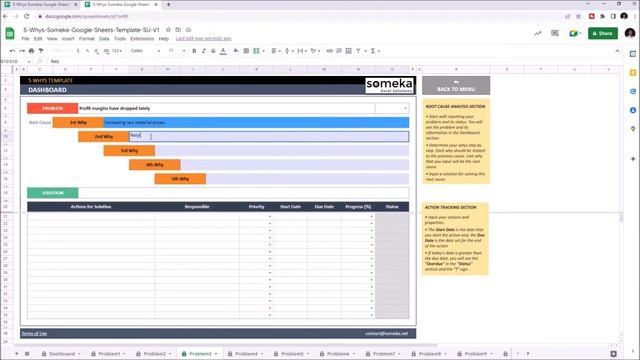
Task: Open a new browser tab
Action: (x=169, y=5)
